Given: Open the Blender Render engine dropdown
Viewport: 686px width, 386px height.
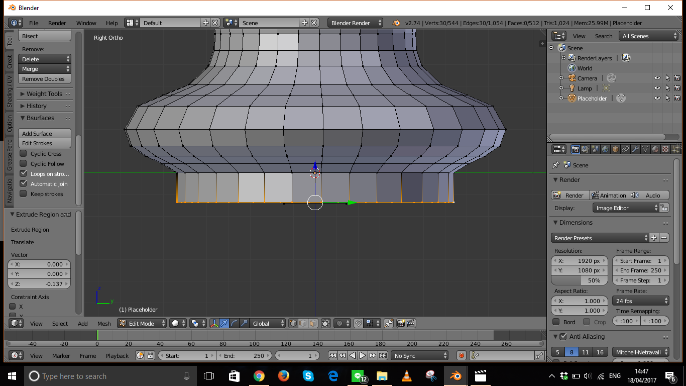Looking at the screenshot, I should click(355, 23).
